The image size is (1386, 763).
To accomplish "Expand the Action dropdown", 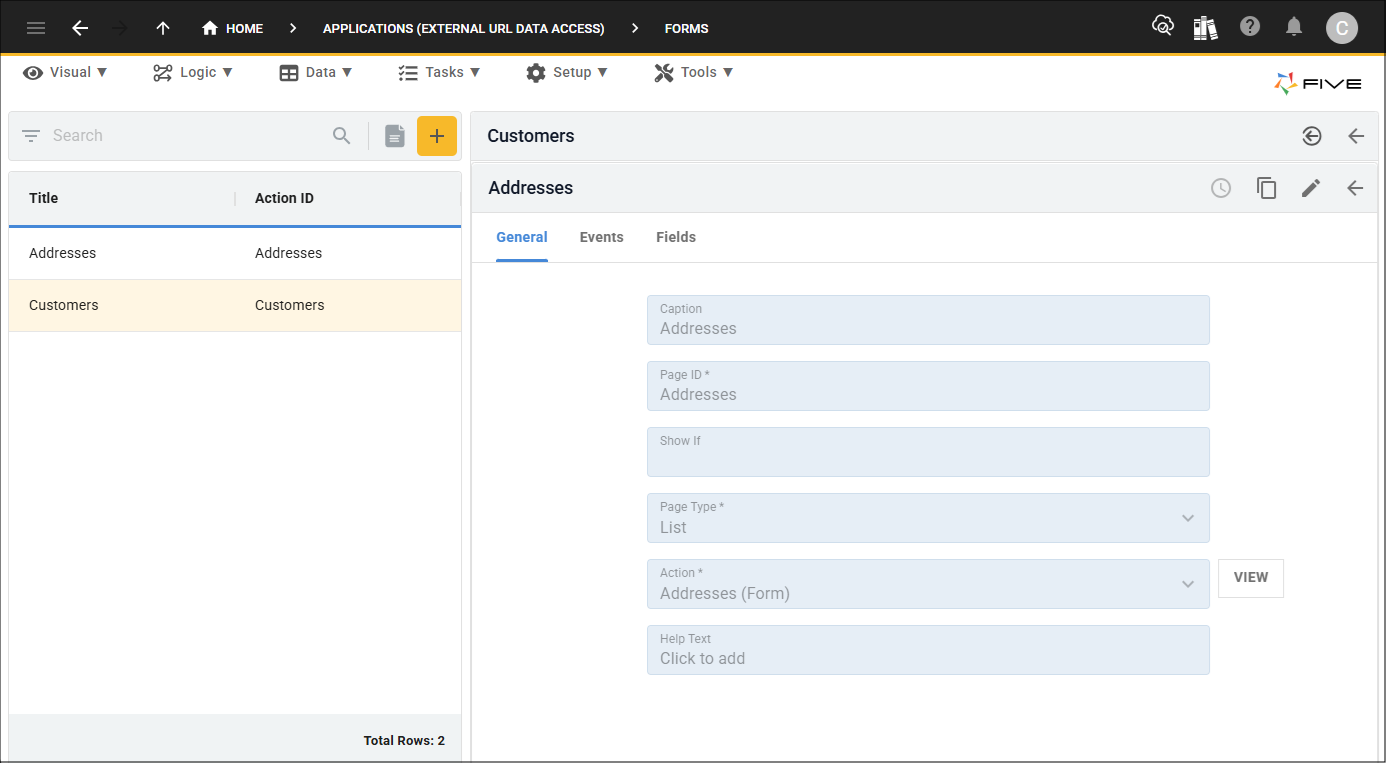I will [x=1188, y=584].
